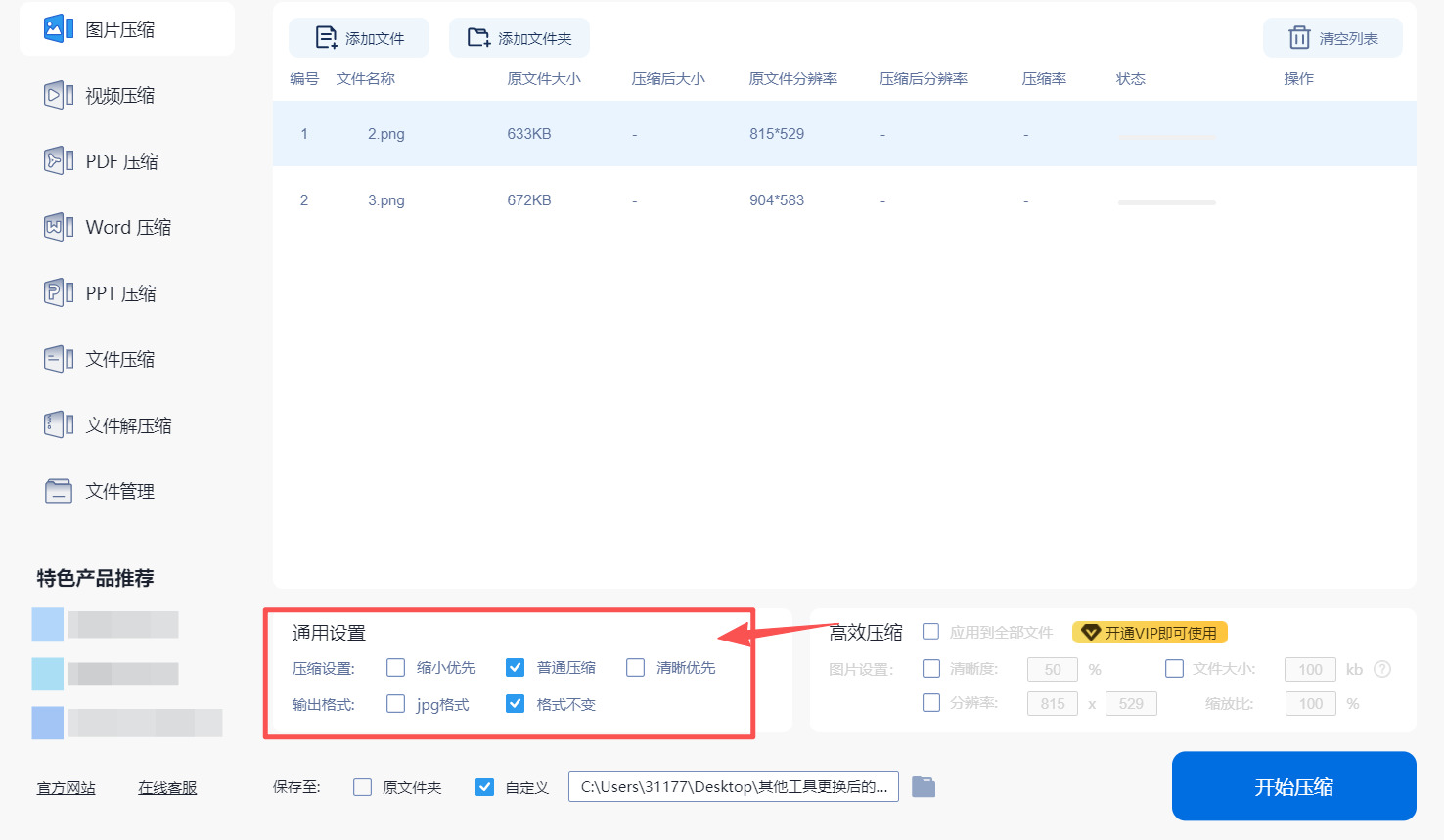Click the 文件管理 folder icon in sidebar

point(59,491)
